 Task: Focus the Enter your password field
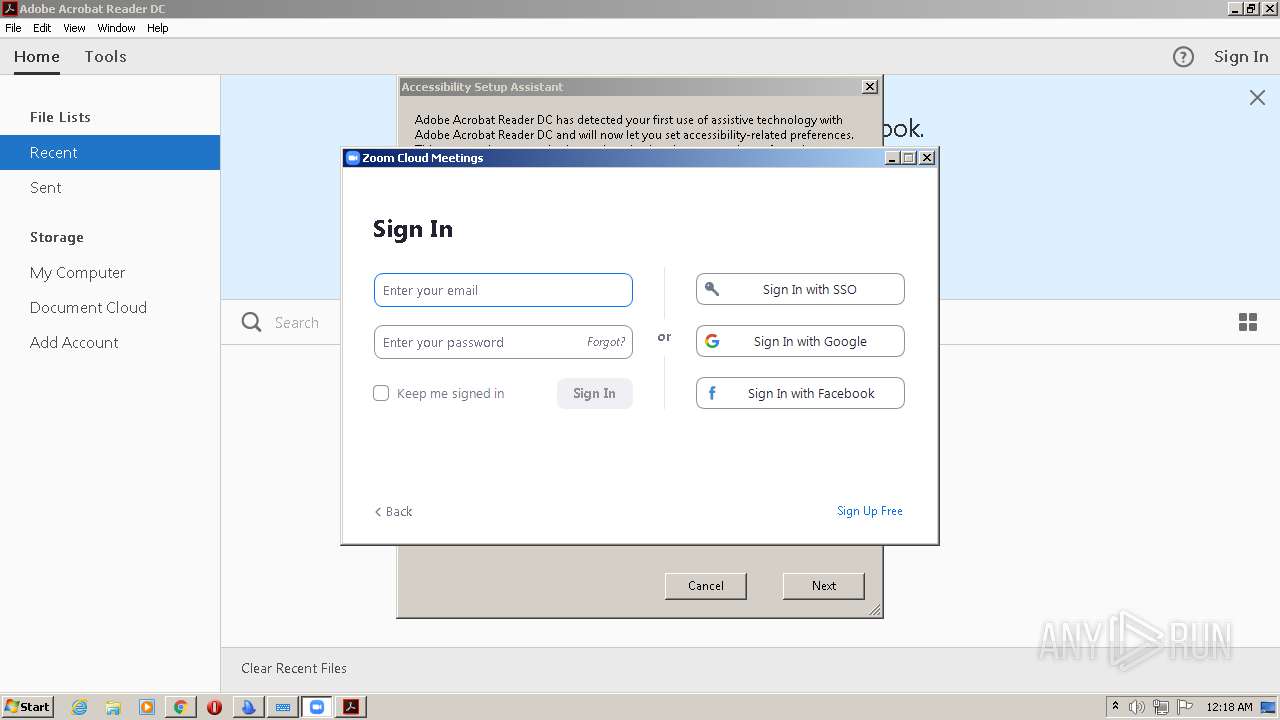[503, 342]
